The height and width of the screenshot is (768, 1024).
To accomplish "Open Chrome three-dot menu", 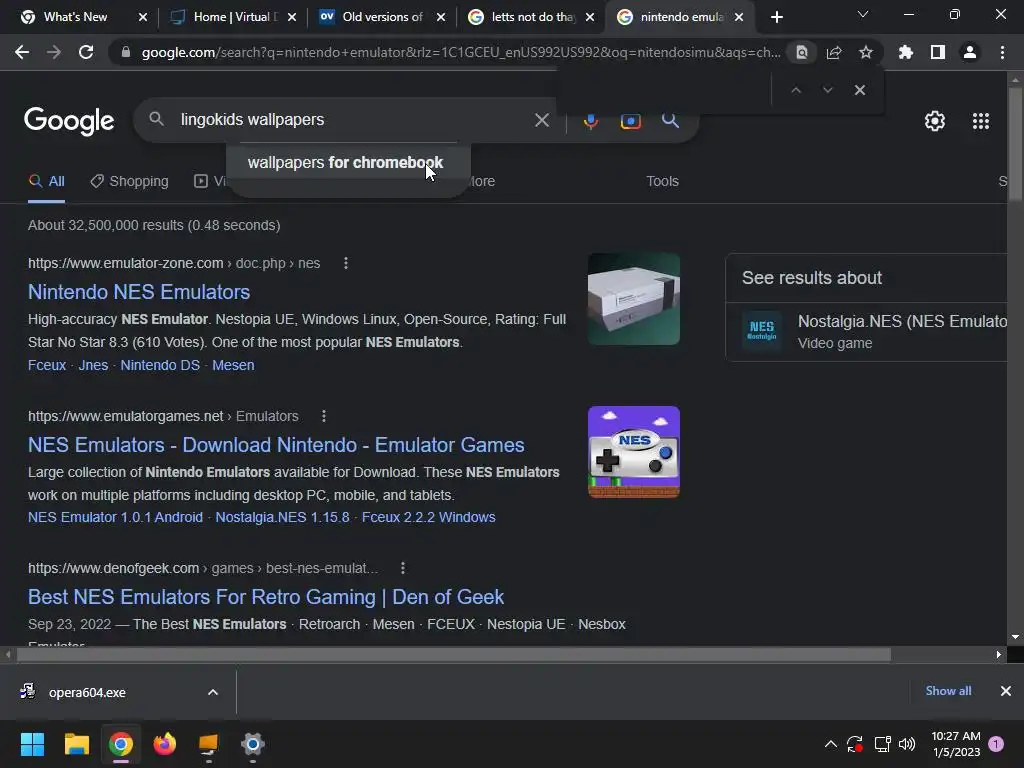I will point(1002,52).
